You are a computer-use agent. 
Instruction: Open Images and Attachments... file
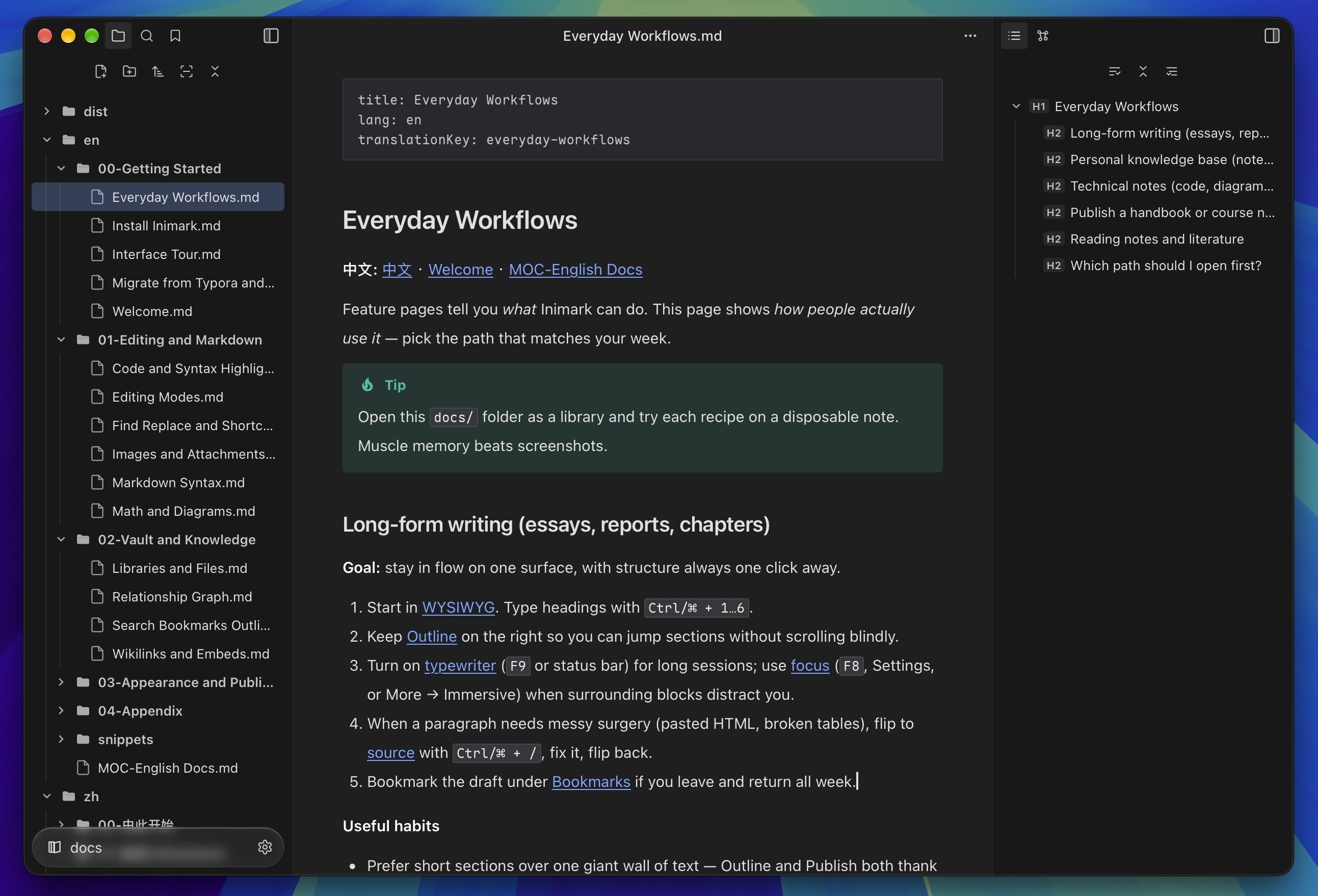pyautogui.click(x=157, y=454)
